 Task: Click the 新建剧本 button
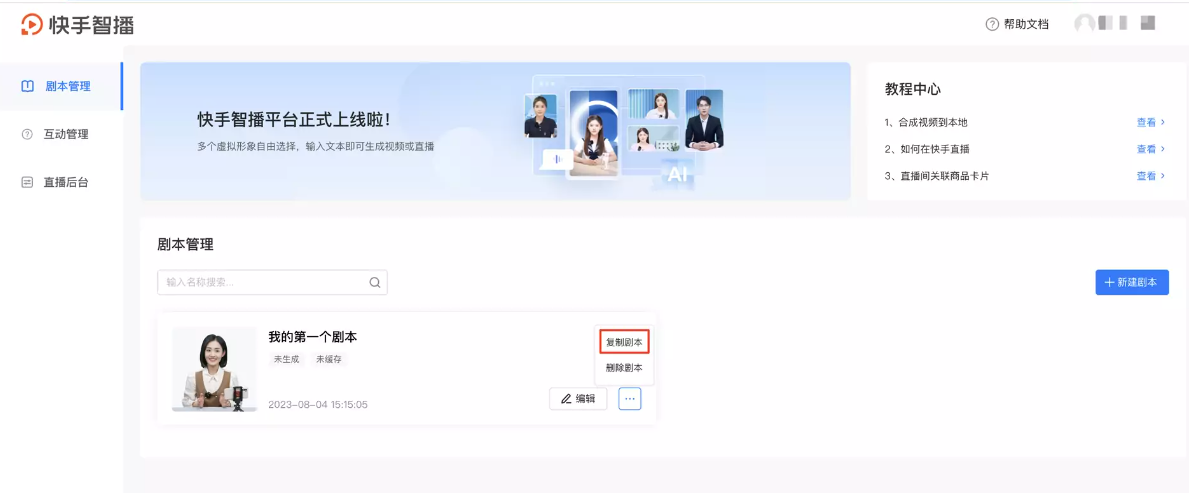click(x=1132, y=282)
